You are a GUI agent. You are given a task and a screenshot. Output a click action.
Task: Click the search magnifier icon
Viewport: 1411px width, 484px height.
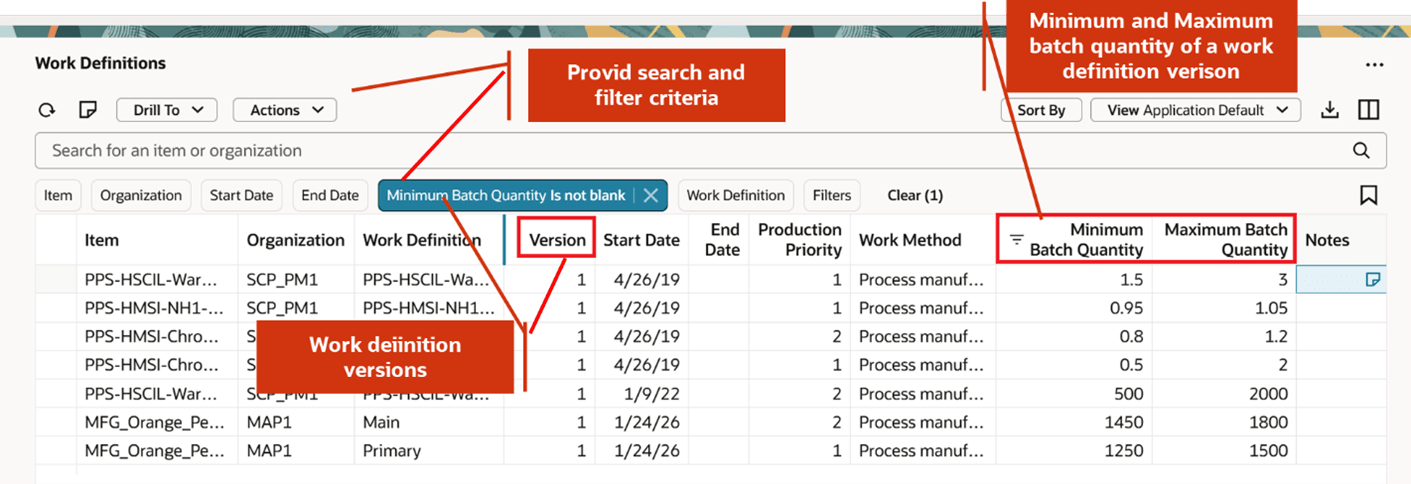pyautogui.click(x=1361, y=151)
